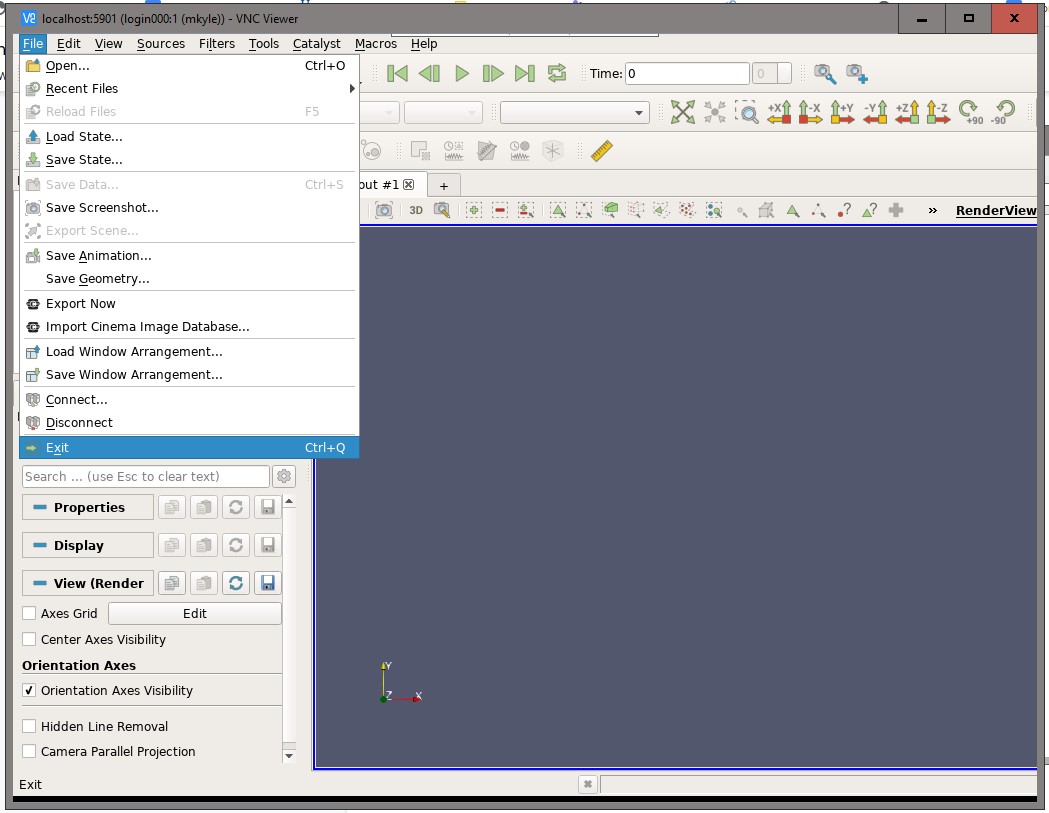Click the 3D interaction mode icon
This screenshot has height=813, width=1049.
(416, 210)
